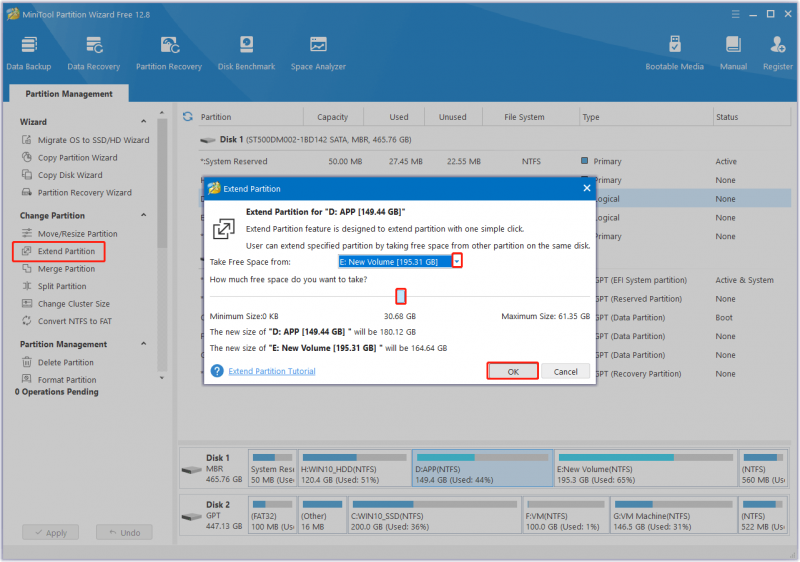Collapse the Wizard section

tap(144, 121)
